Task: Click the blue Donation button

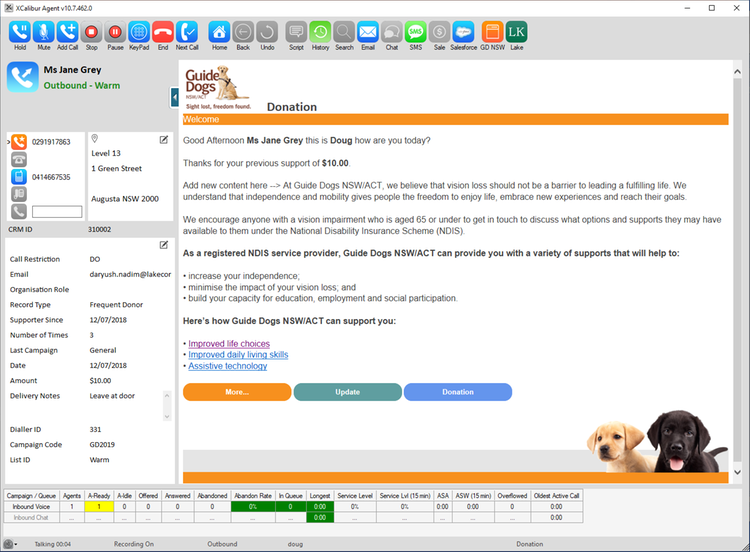Action: [x=458, y=392]
